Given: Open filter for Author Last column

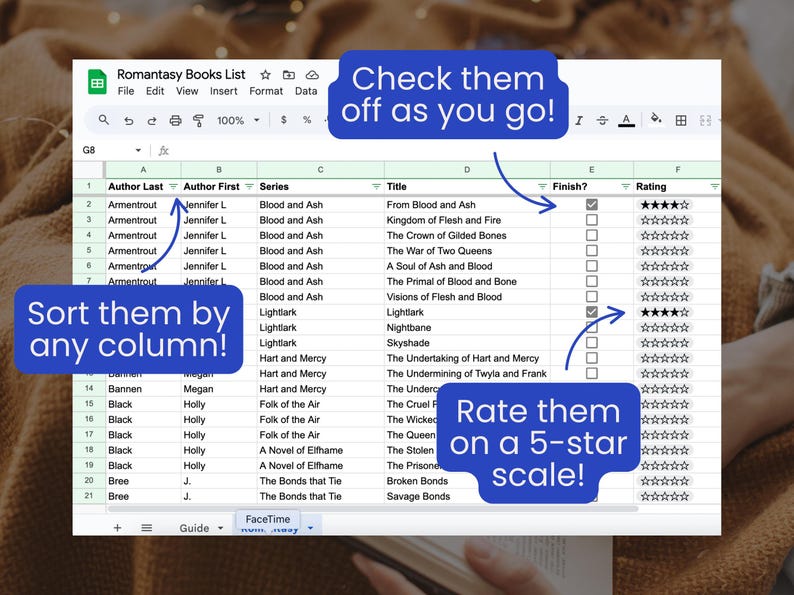Looking at the screenshot, I should pyautogui.click(x=173, y=187).
